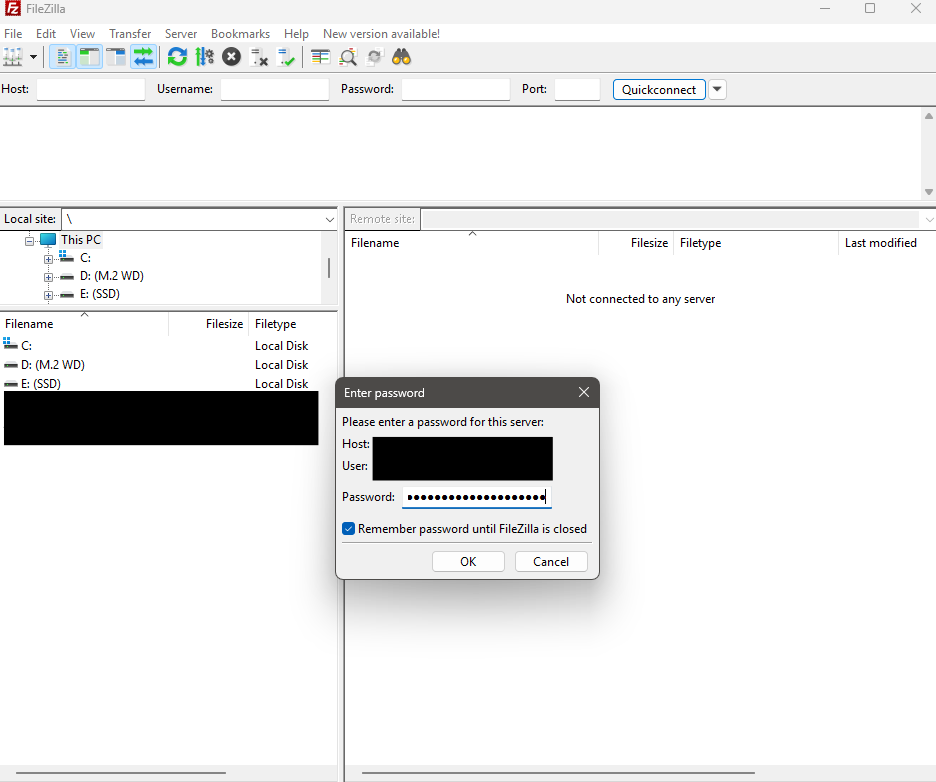The height and width of the screenshot is (782, 936).
Task: Toggle processing of the transfer queue
Action: (205, 57)
